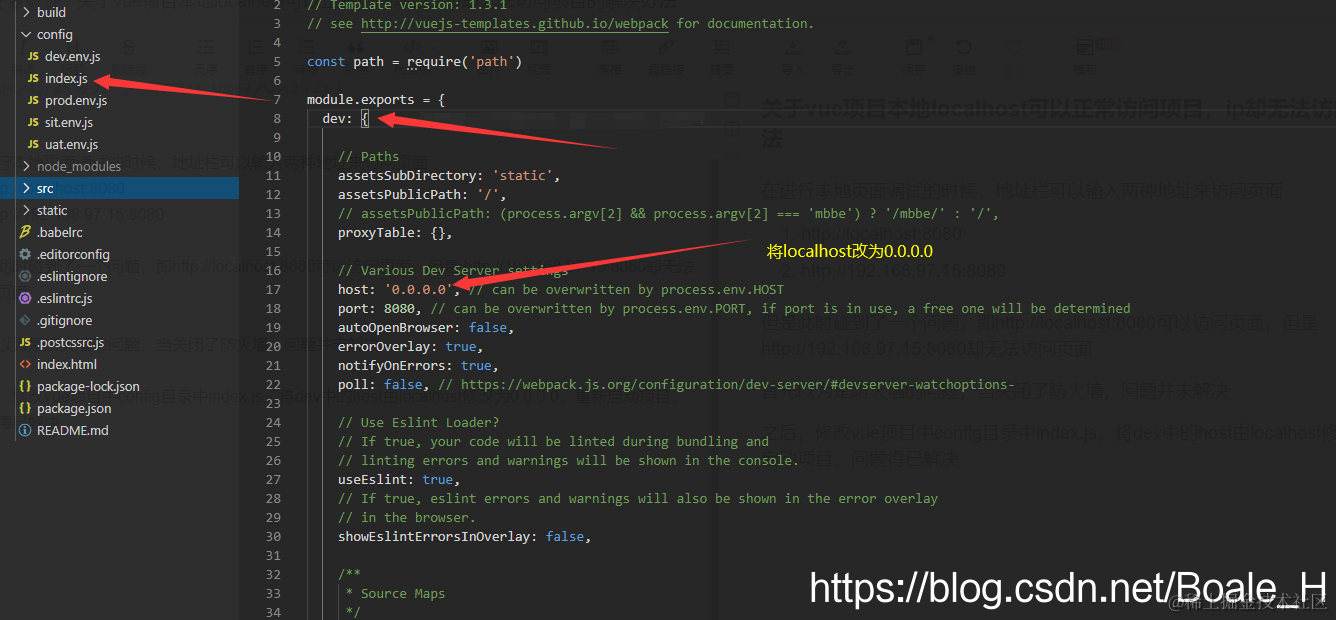The width and height of the screenshot is (1336, 620).
Task: Click the 'static' value of assetsSubDirectory
Action: (521, 176)
